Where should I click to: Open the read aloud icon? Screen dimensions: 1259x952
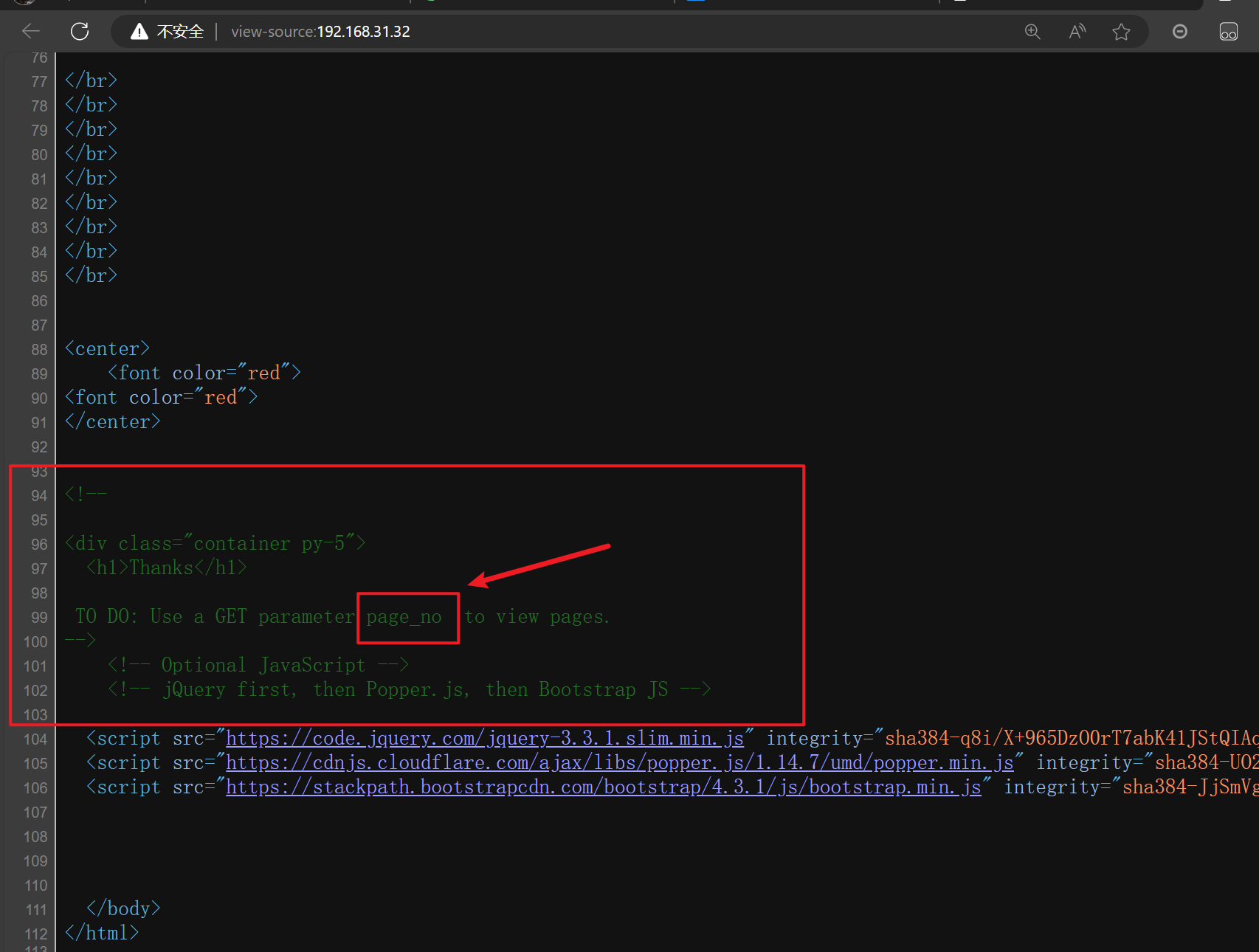[1077, 31]
